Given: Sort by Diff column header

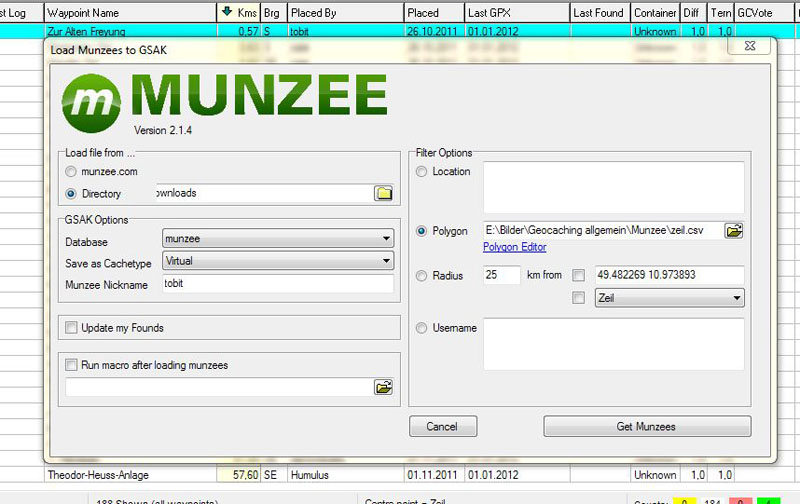Looking at the screenshot, I should (x=693, y=13).
